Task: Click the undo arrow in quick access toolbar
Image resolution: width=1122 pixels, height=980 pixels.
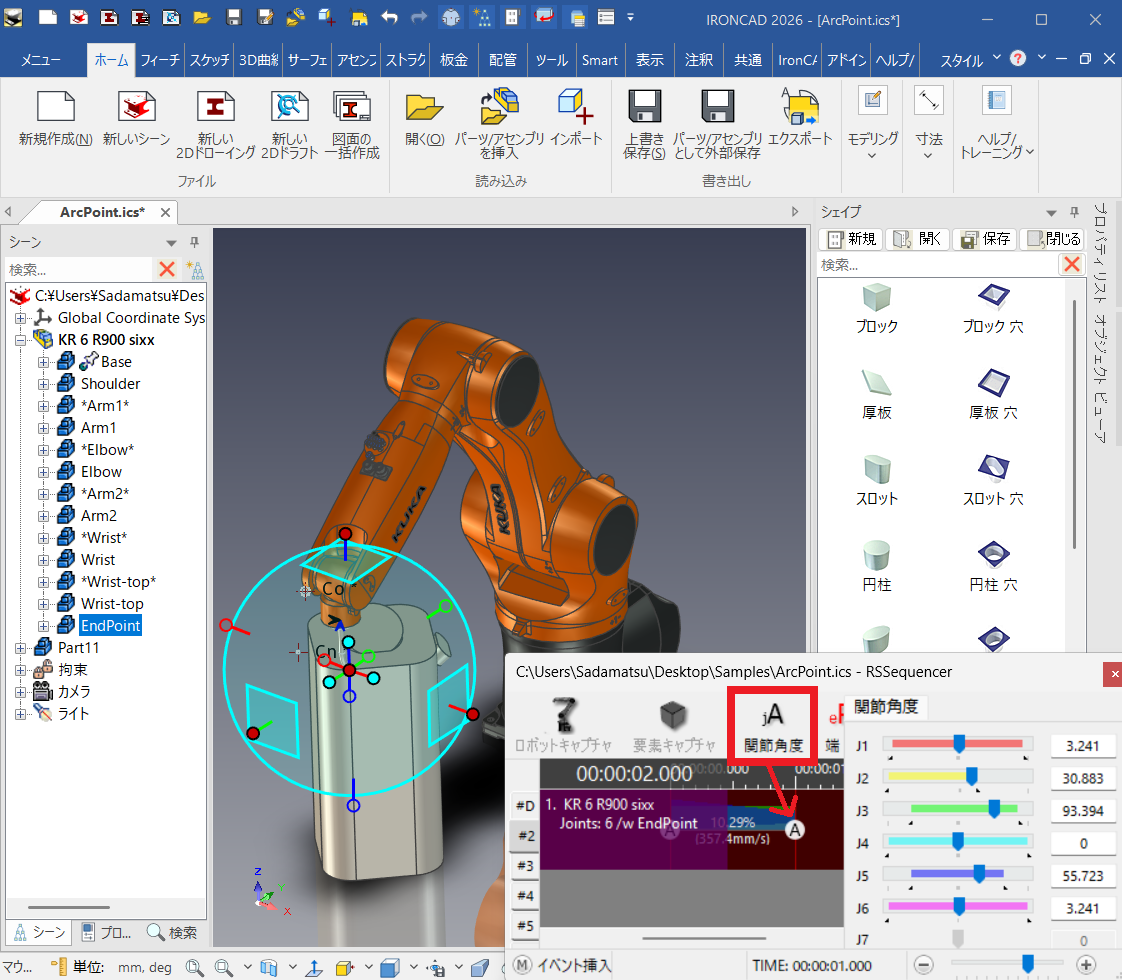Action: pos(389,17)
